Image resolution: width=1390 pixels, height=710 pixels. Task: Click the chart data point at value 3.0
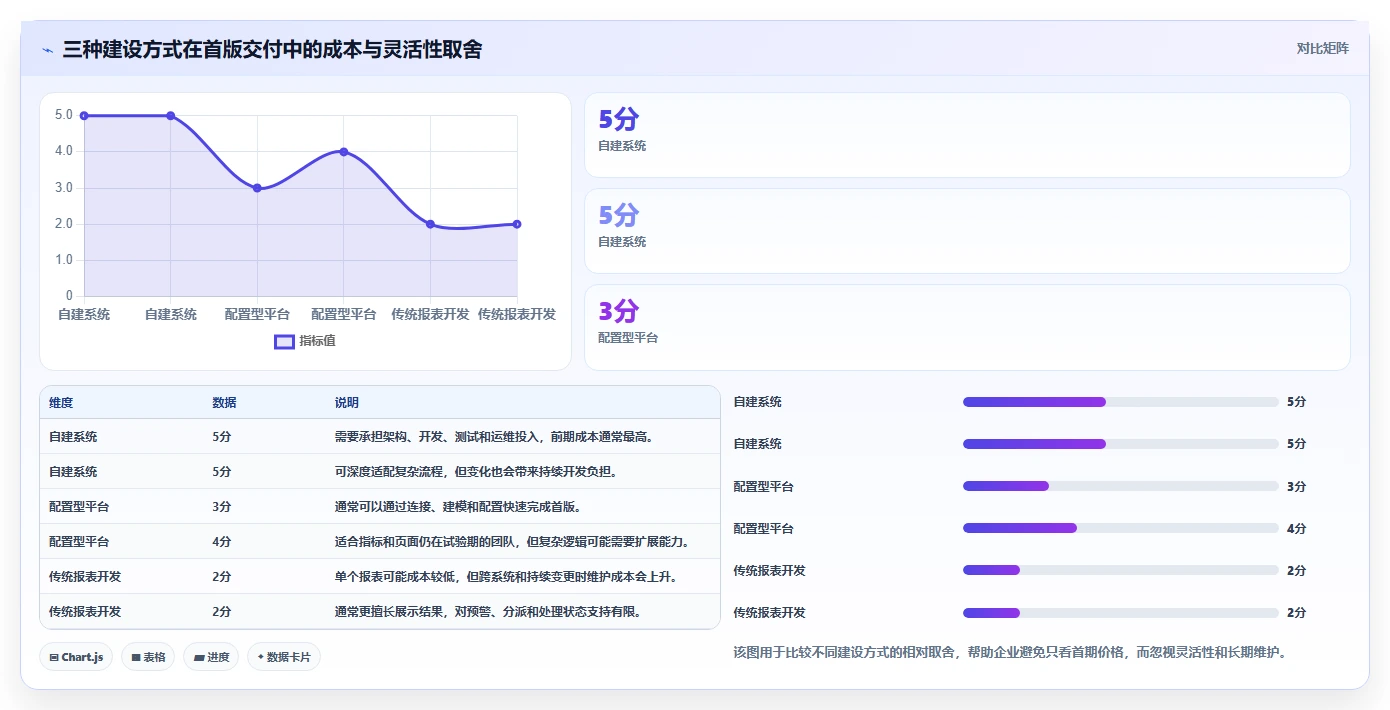pyautogui.click(x=257, y=188)
